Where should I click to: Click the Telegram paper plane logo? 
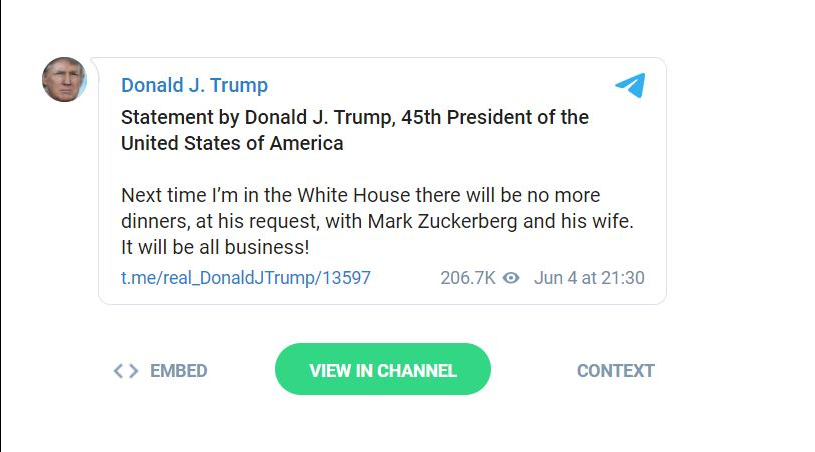tap(630, 85)
